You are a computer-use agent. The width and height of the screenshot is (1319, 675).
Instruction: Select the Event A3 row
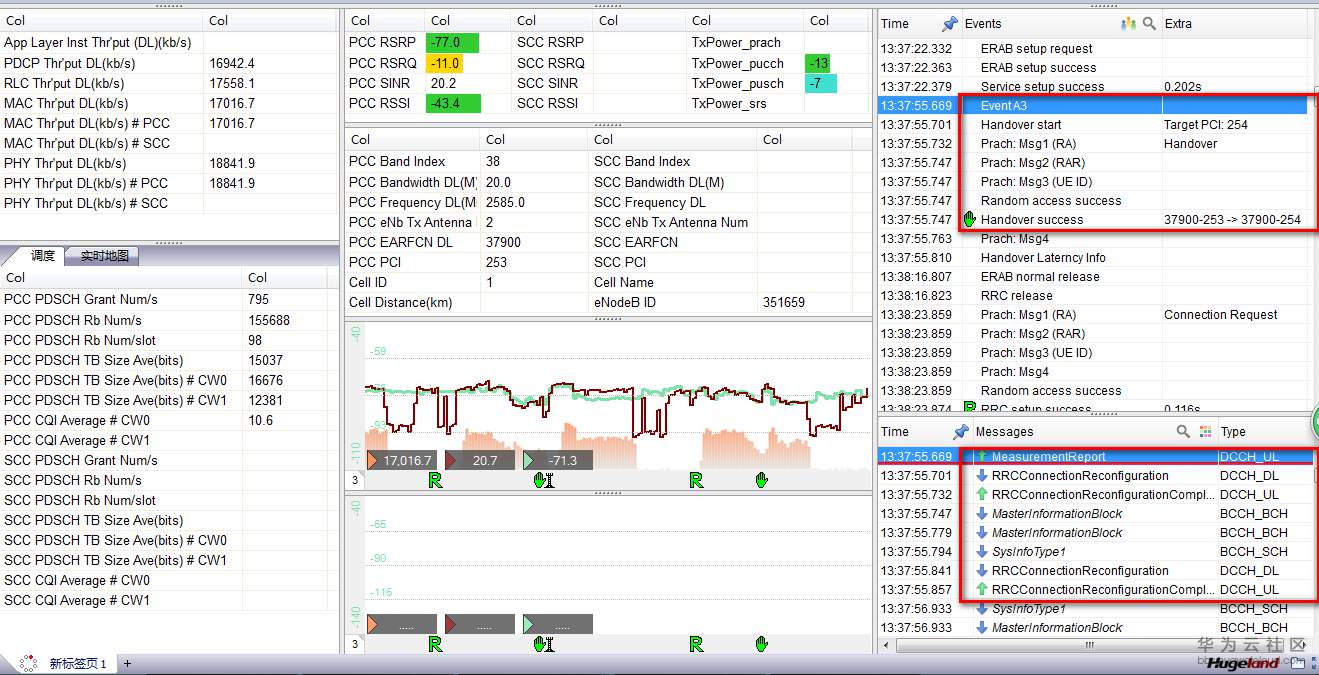click(1095, 105)
